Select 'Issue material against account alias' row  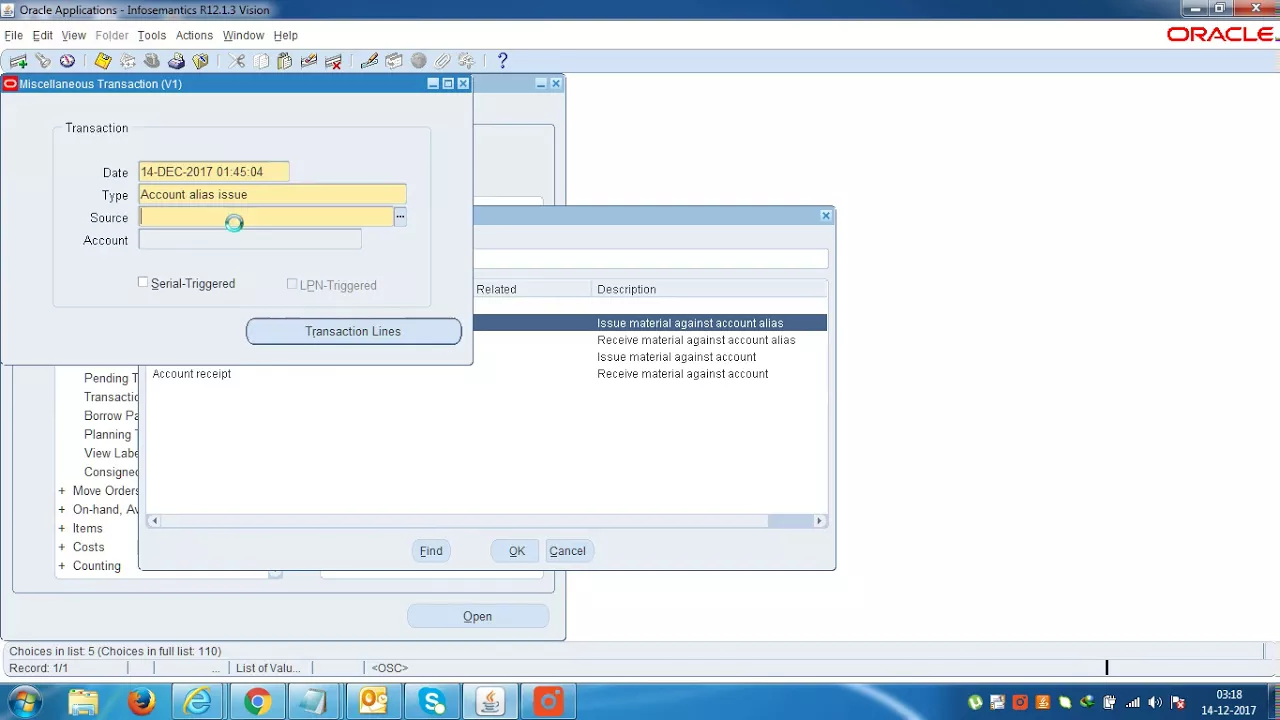point(649,323)
